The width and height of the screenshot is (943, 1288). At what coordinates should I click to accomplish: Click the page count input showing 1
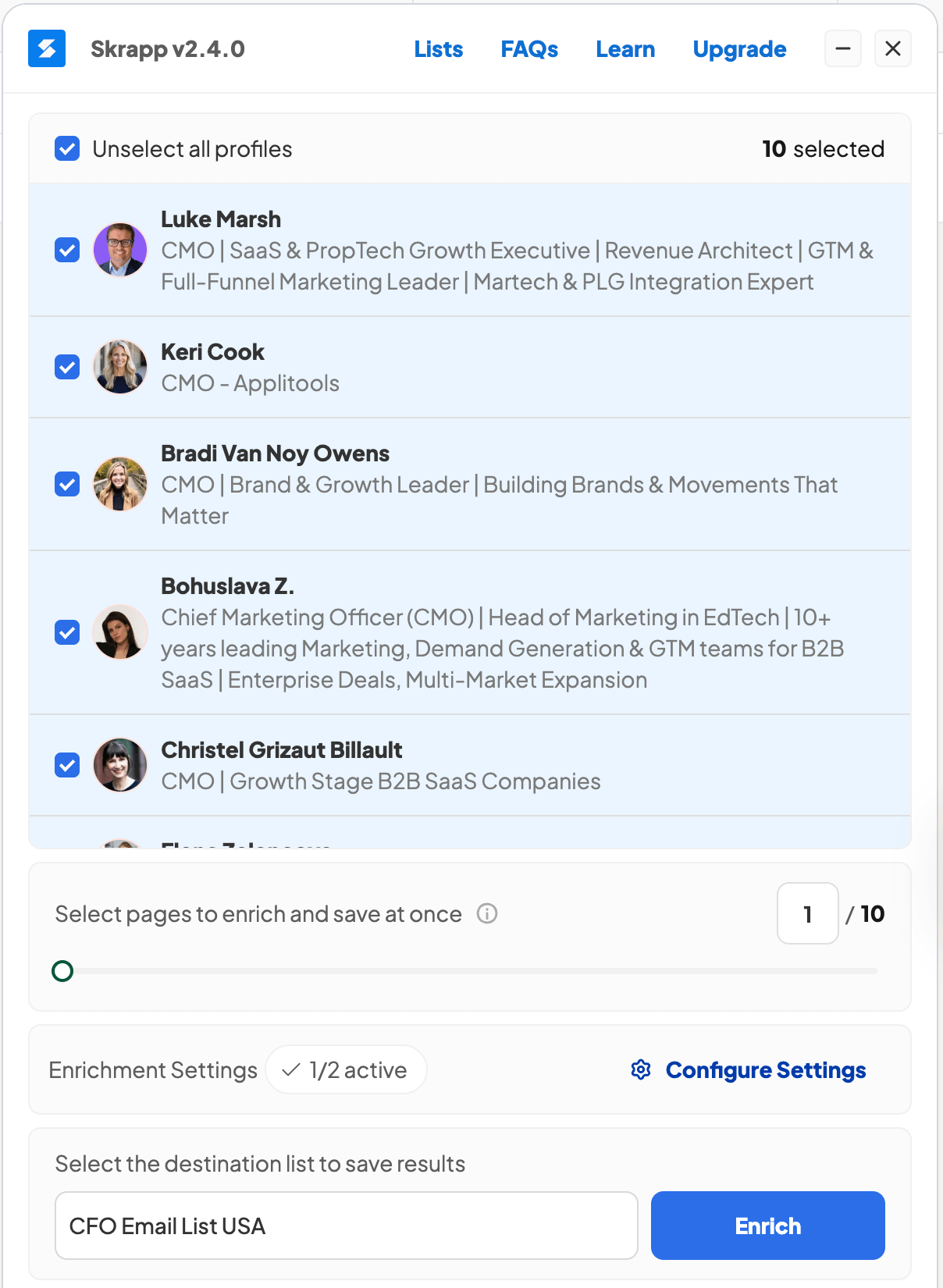807,913
